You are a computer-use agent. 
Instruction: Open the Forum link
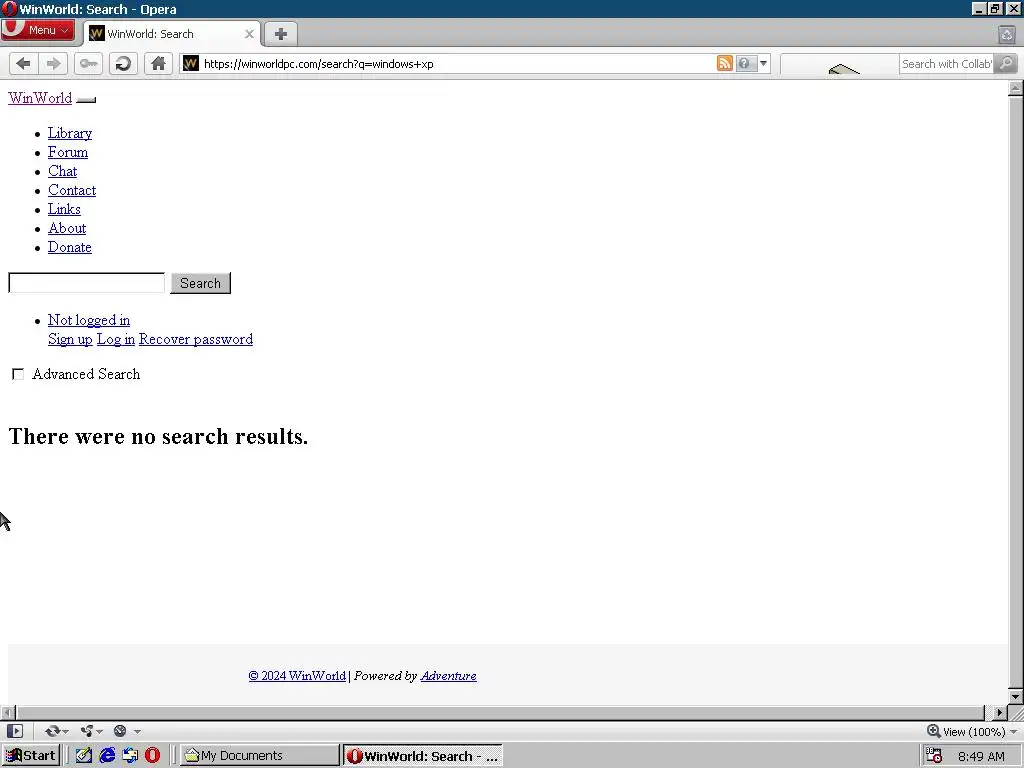tap(68, 152)
